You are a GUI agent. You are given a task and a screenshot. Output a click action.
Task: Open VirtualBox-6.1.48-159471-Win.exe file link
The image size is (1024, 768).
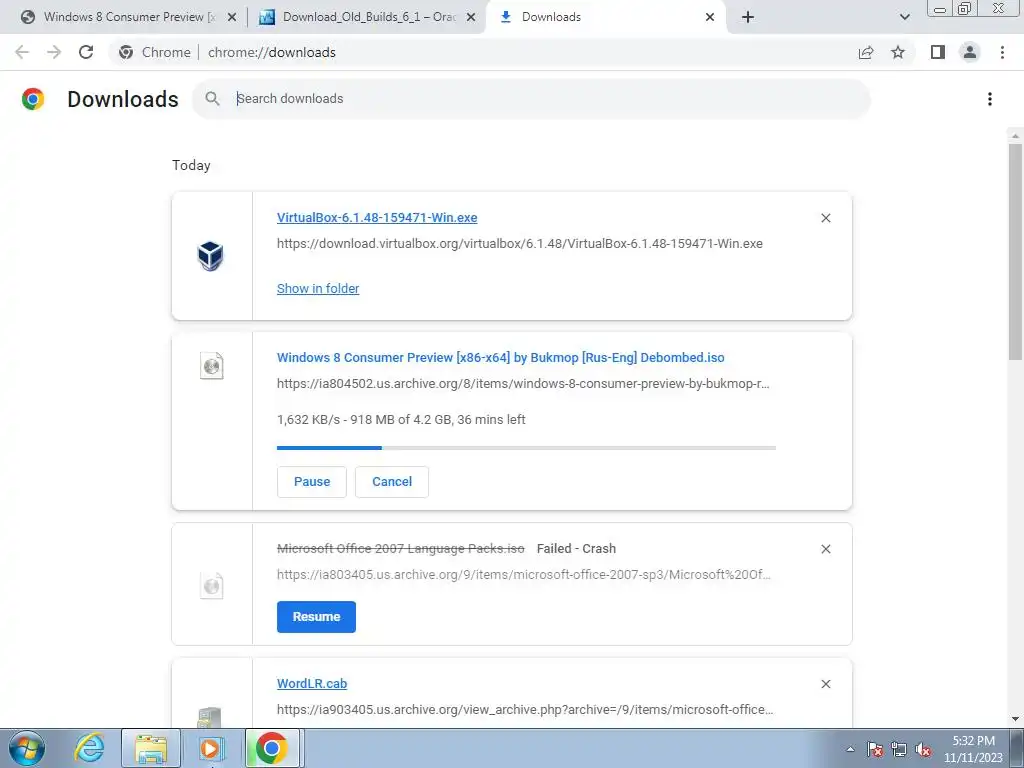click(x=377, y=218)
